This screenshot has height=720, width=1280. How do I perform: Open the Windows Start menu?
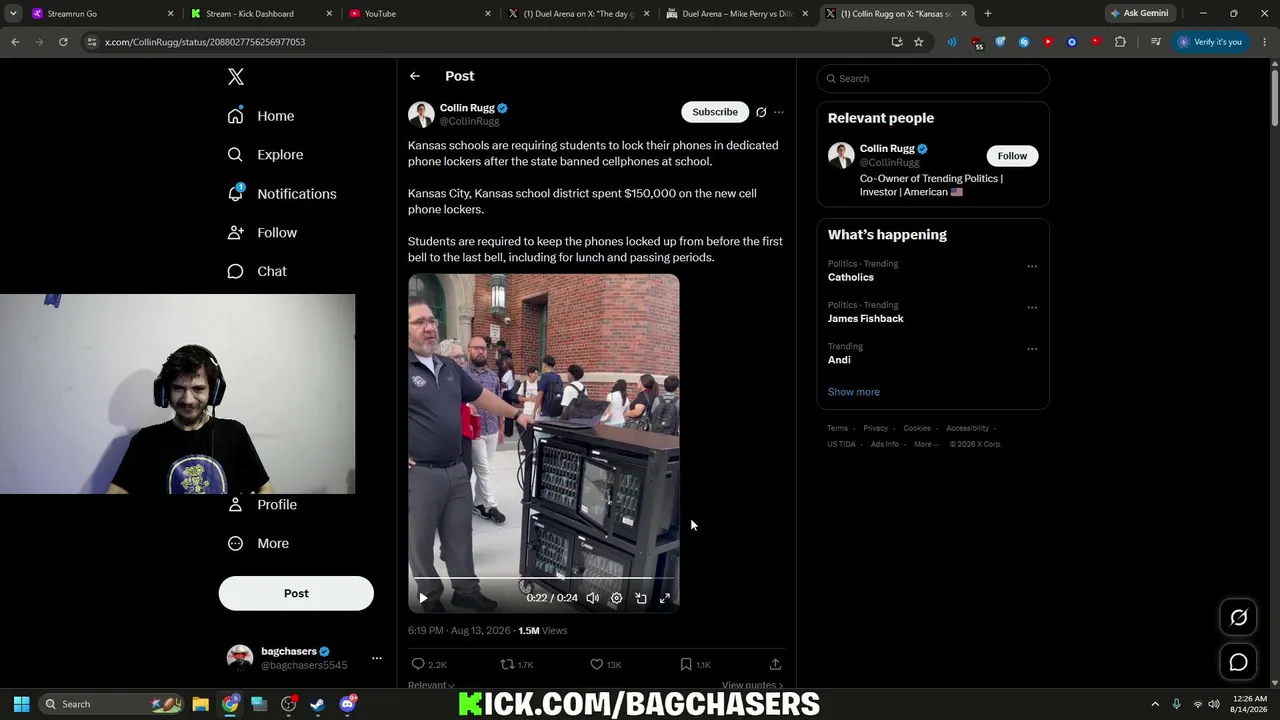(21, 704)
